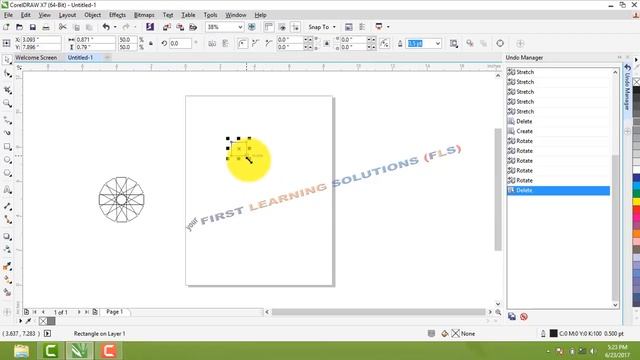The image size is (640, 360).
Task: Click the Save icon in the toolbar
Action: click(x=33, y=27)
